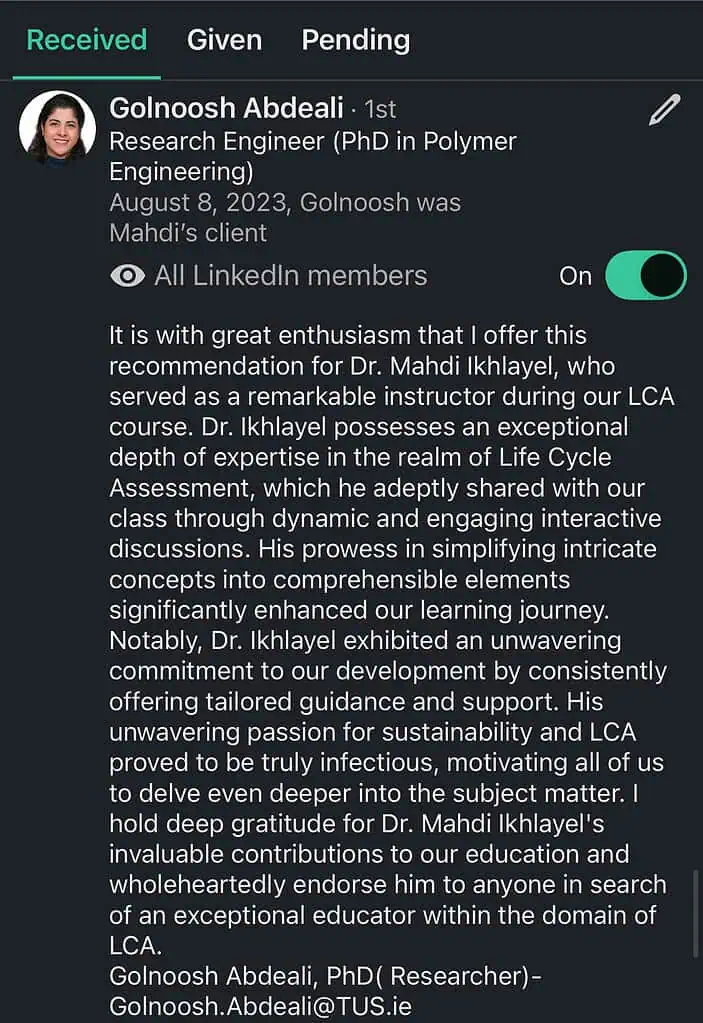
Task: Edit recommendation using the pencil icon
Action: click(x=664, y=110)
